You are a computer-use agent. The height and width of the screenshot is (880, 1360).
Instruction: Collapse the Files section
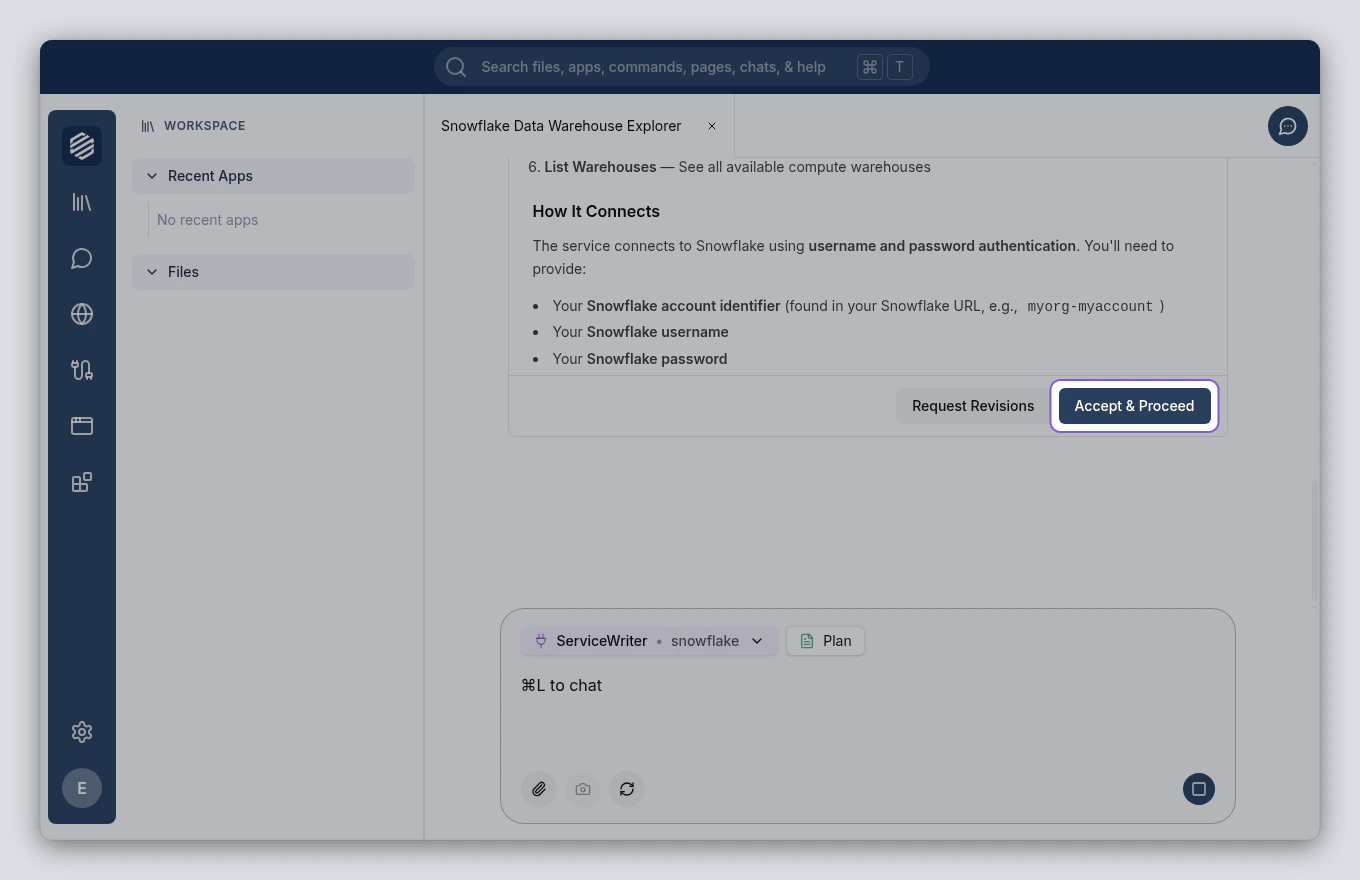(273, 272)
